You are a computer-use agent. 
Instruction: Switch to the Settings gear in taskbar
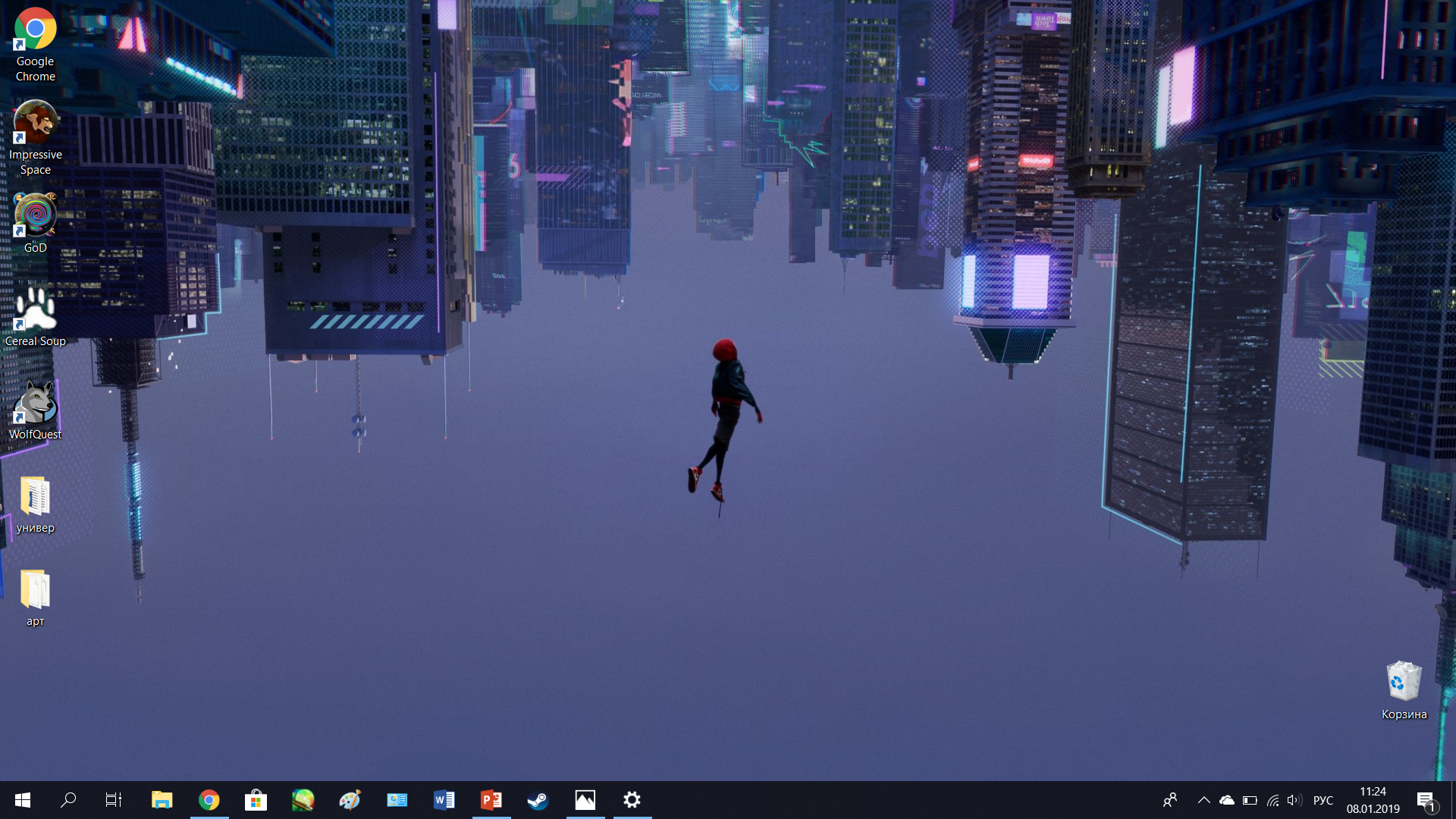click(x=632, y=800)
